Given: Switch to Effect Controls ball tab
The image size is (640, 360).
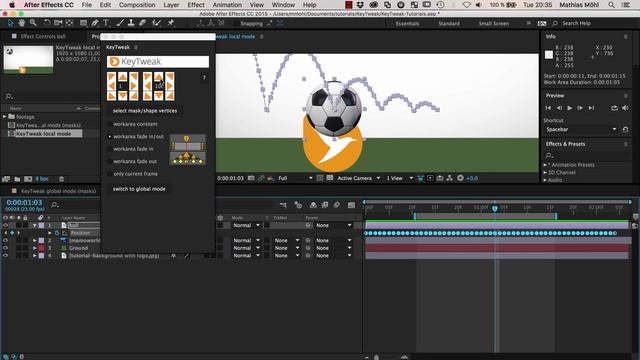Looking at the screenshot, I should pyautogui.click(x=43, y=36).
